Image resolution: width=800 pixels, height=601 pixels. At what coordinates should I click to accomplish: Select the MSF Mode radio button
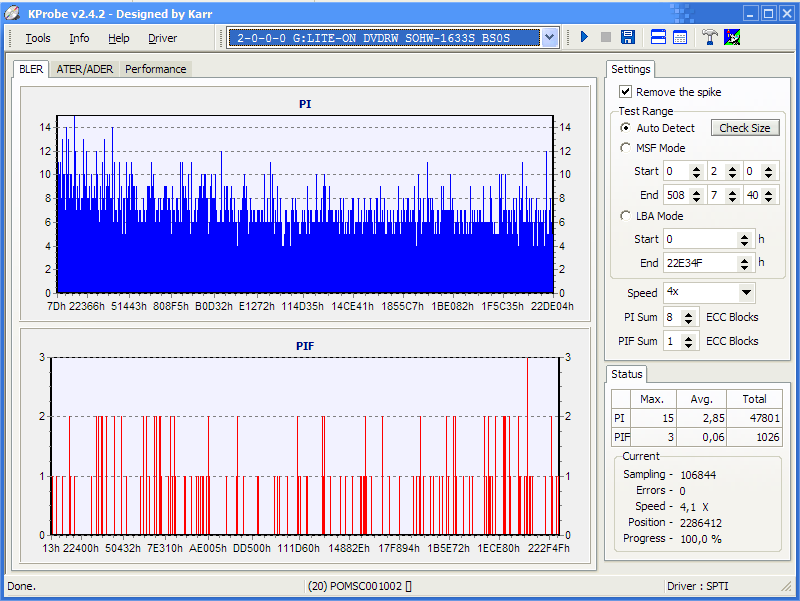[x=625, y=148]
